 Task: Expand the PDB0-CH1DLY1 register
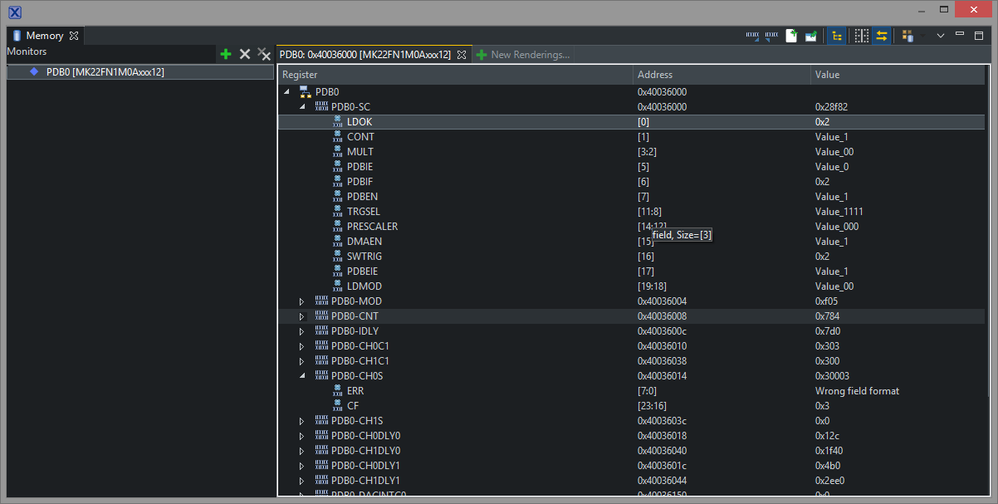(302, 481)
